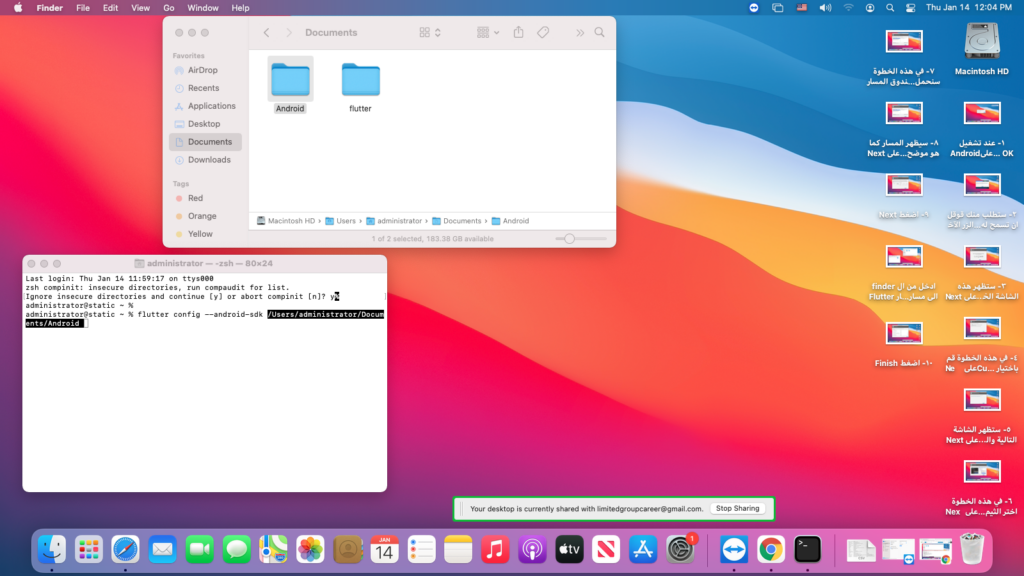Open the Edit menu
The height and width of the screenshot is (576, 1024).
pos(110,8)
